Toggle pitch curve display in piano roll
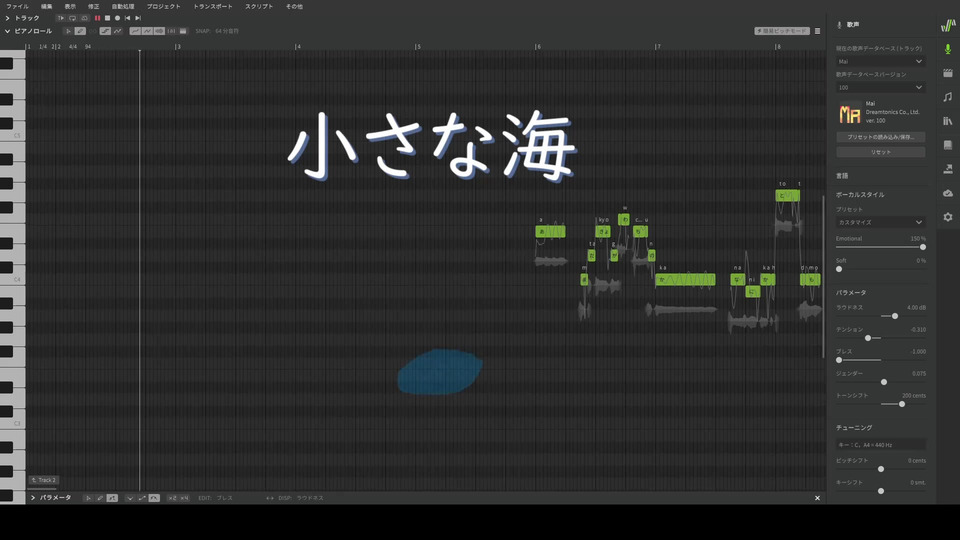The height and width of the screenshot is (540, 960). [x=135, y=31]
